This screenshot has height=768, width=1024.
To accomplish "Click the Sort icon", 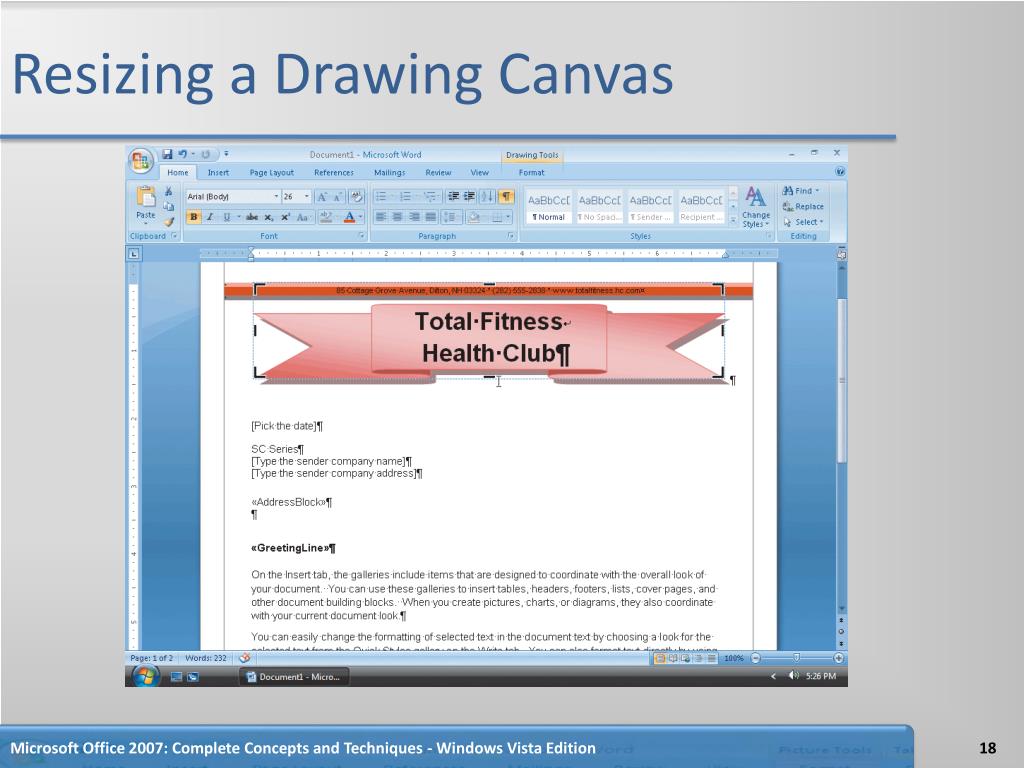I will tap(487, 197).
